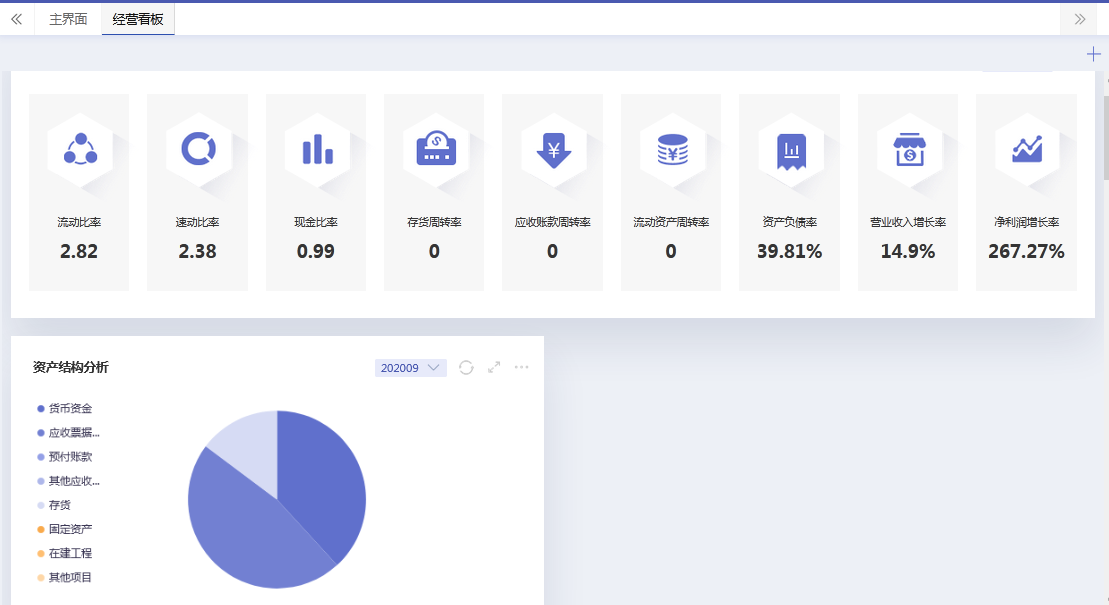Open the 202009 period dropdown
1109x605 pixels.
[410, 368]
